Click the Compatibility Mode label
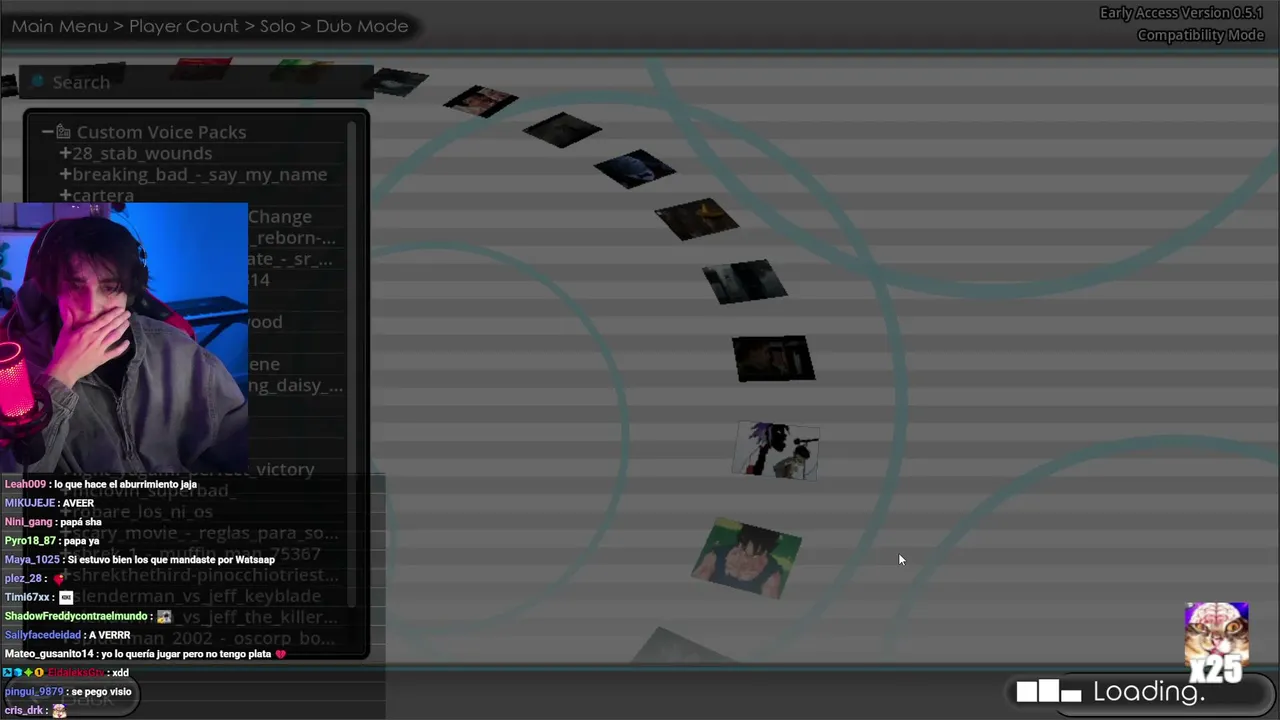Image resolution: width=1280 pixels, height=720 pixels. coord(1200,35)
